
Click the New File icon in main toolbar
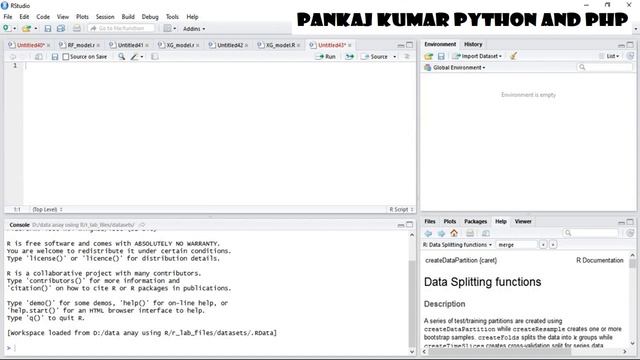7,28
